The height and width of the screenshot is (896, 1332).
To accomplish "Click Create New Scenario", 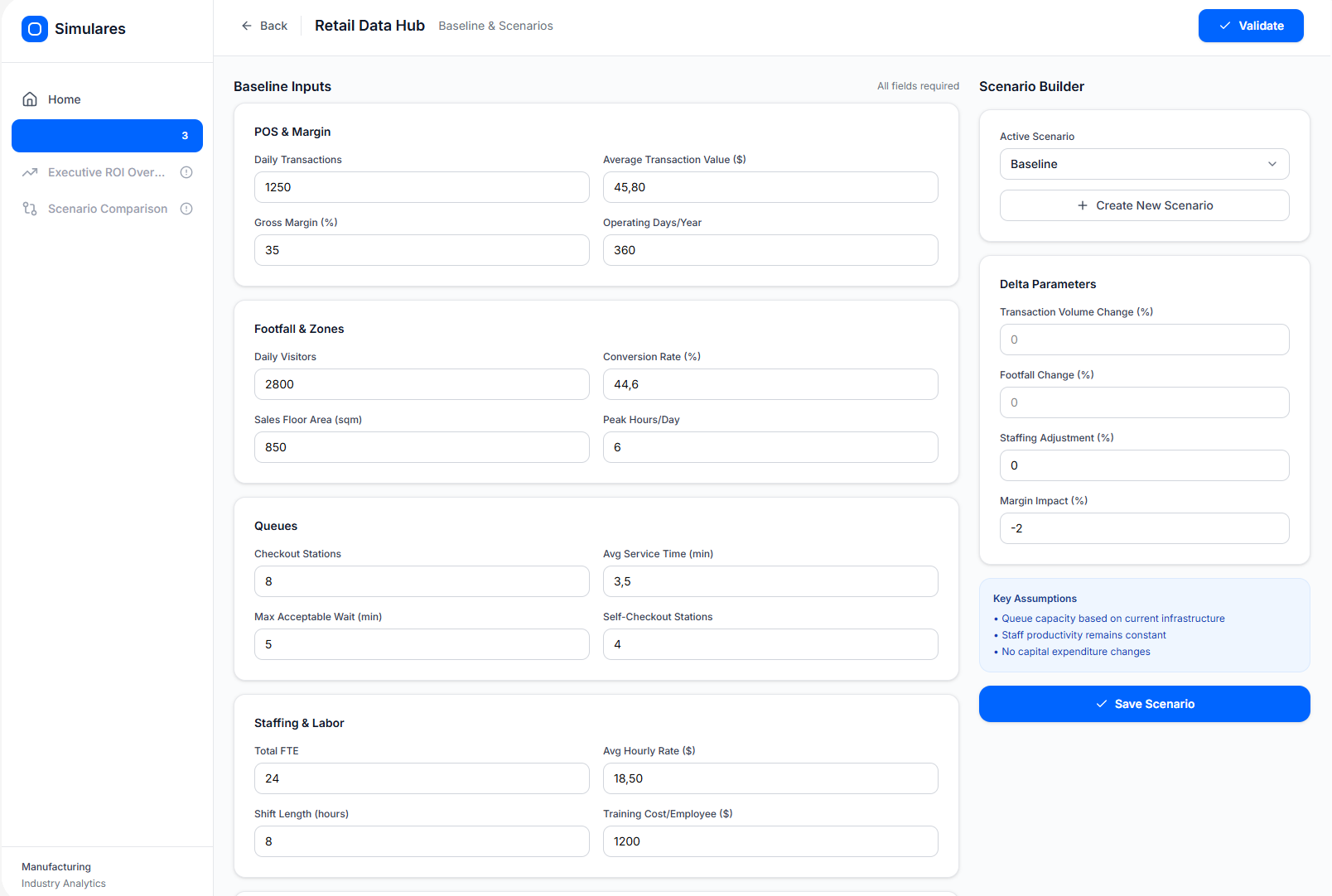I will point(1144,205).
